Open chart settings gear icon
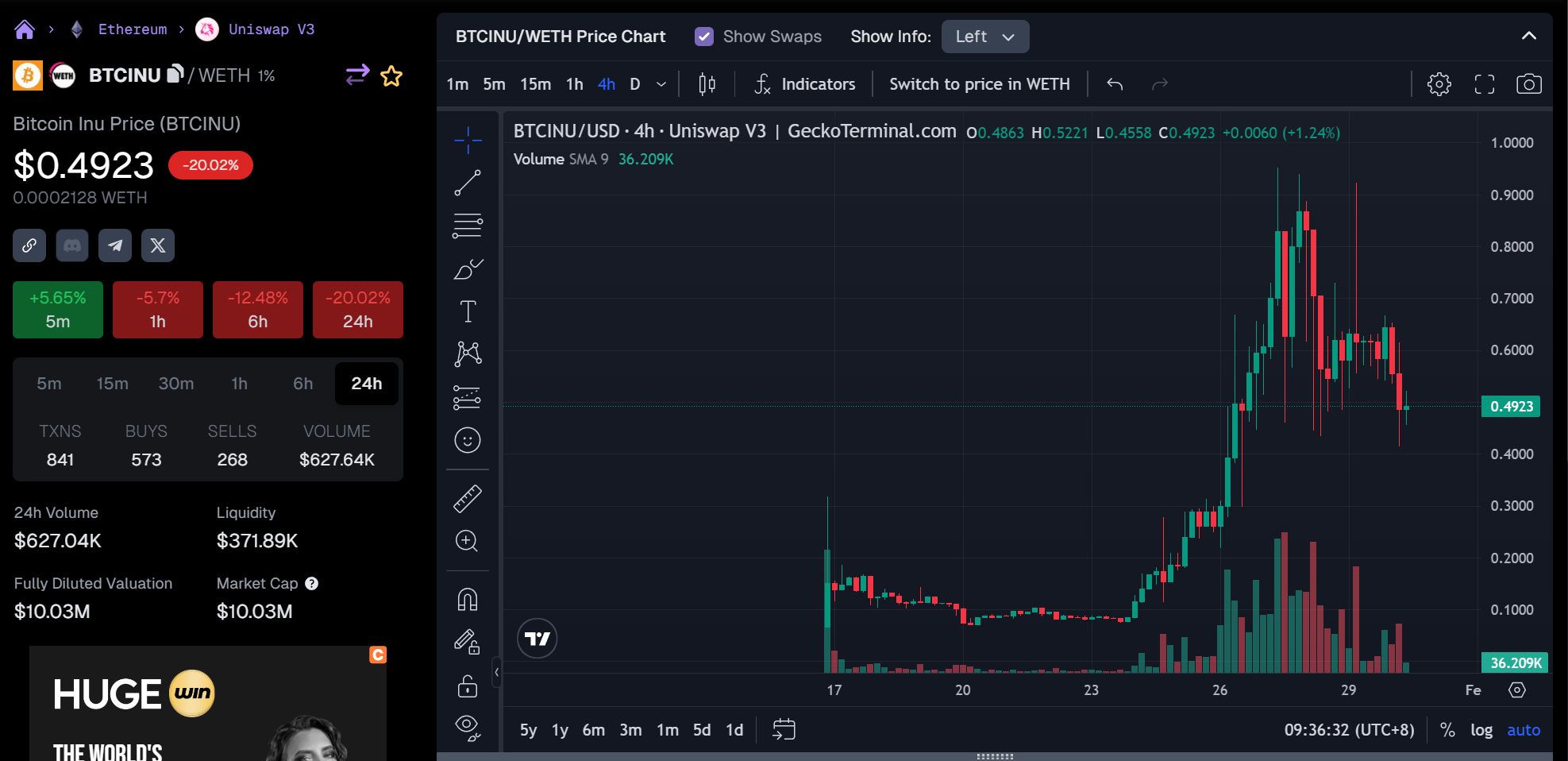The height and width of the screenshot is (761, 1568). click(x=1439, y=84)
